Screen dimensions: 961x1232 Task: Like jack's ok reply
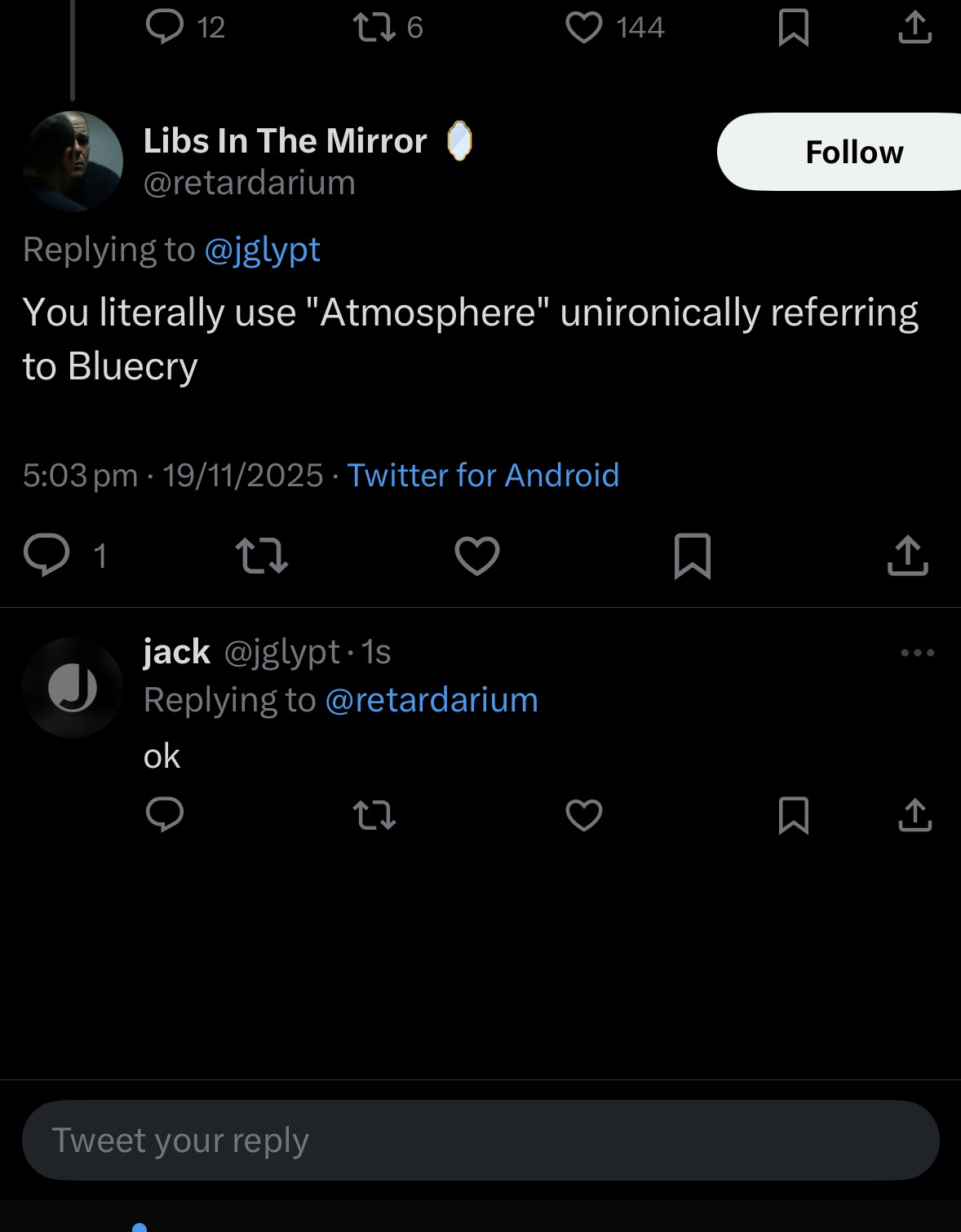pyautogui.click(x=584, y=814)
